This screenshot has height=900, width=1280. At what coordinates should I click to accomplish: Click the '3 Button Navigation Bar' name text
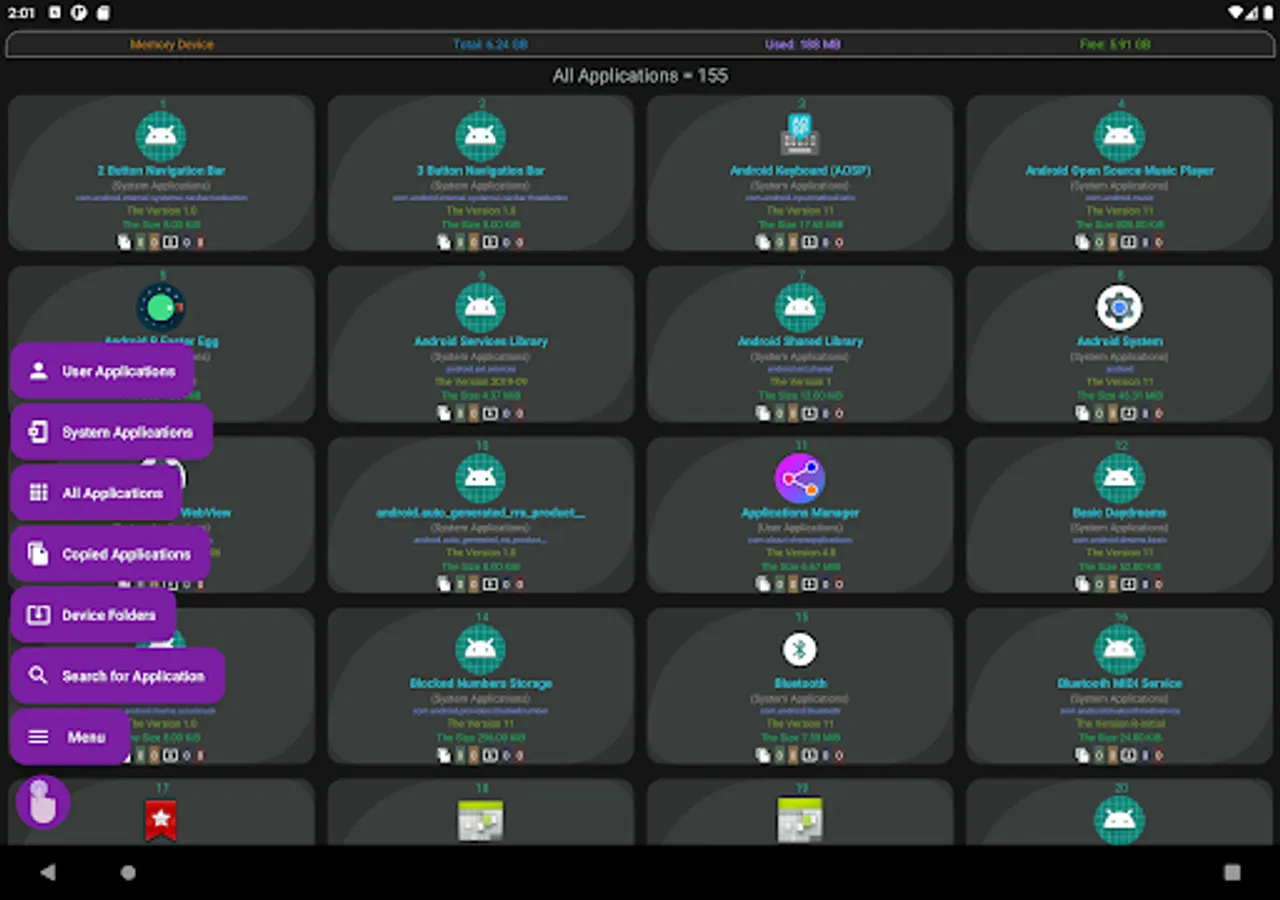coord(481,171)
